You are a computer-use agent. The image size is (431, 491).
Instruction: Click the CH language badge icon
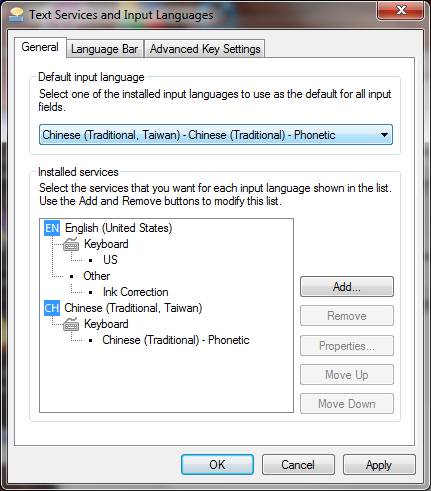[52, 308]
